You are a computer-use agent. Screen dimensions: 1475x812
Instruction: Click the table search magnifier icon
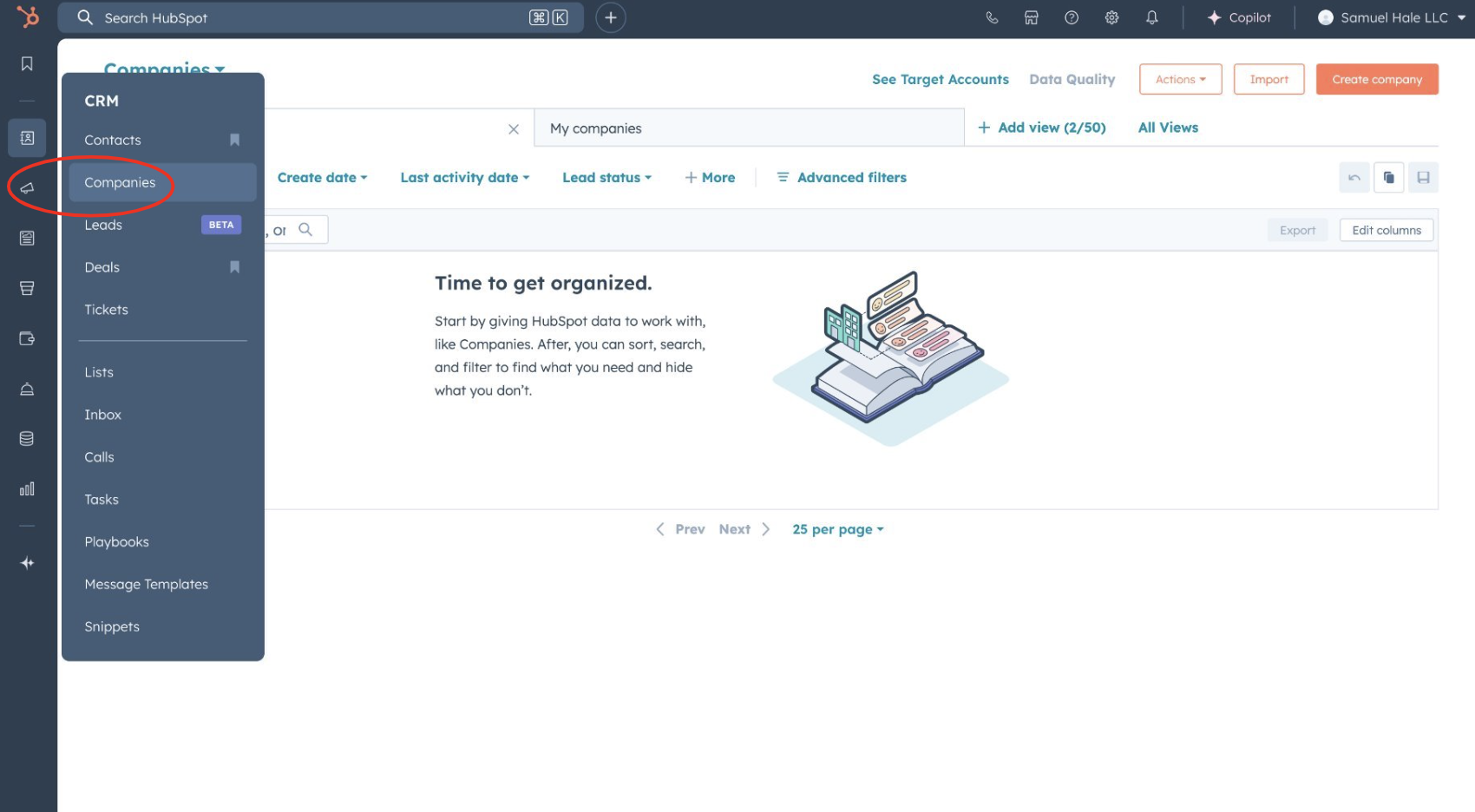coord(305,230)
